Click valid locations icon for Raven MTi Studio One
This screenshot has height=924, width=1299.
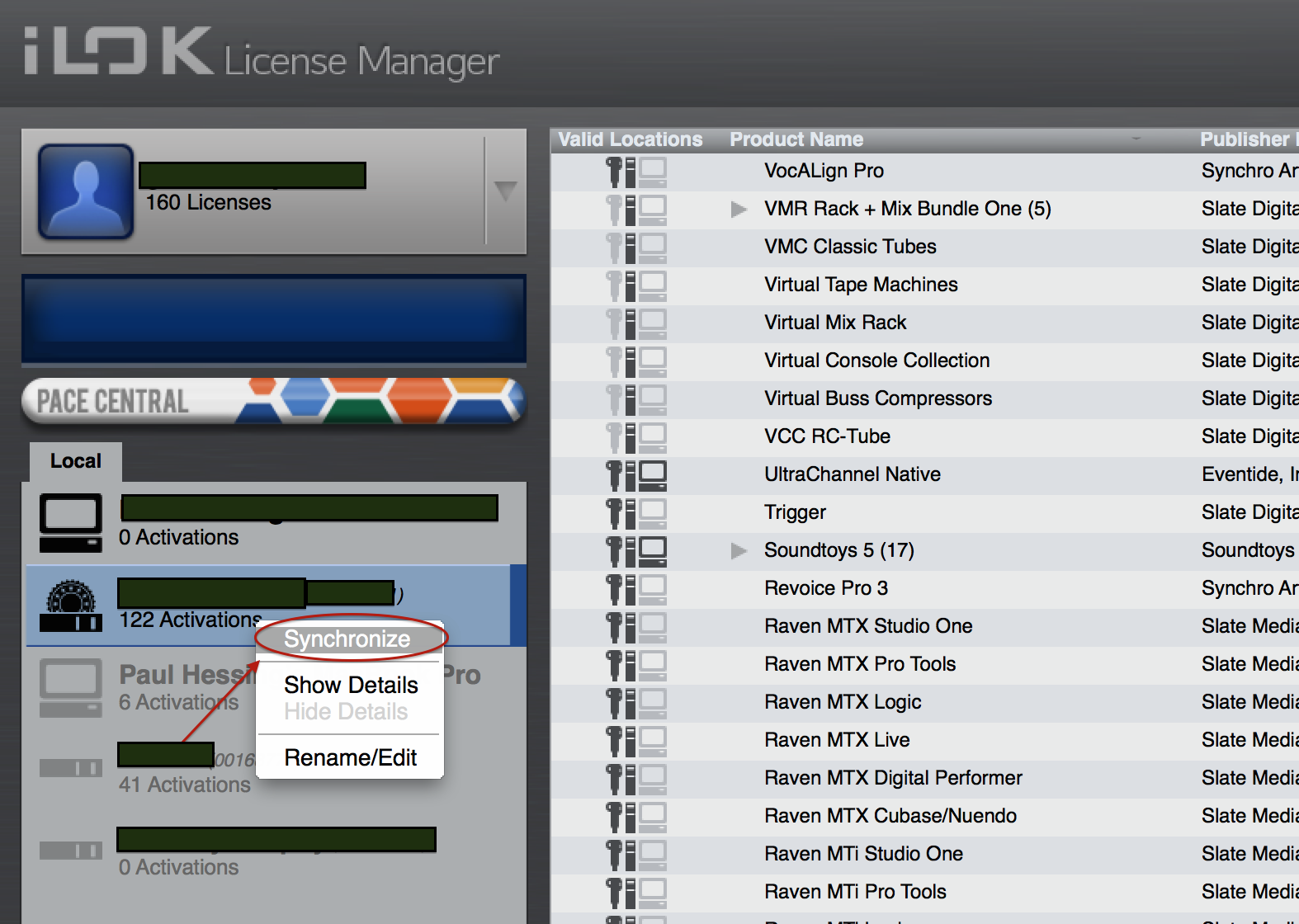point(636,855)
